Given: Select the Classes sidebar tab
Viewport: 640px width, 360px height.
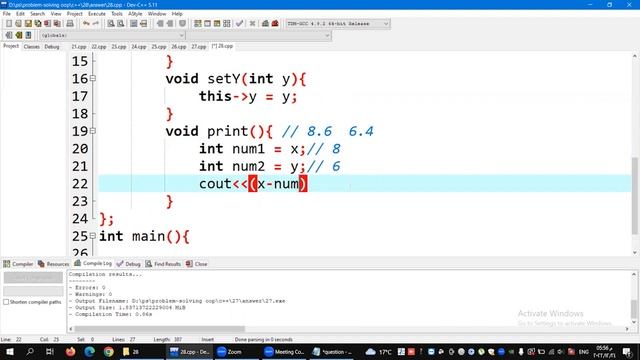Looking at the screenshot, I should pos(32,47).
